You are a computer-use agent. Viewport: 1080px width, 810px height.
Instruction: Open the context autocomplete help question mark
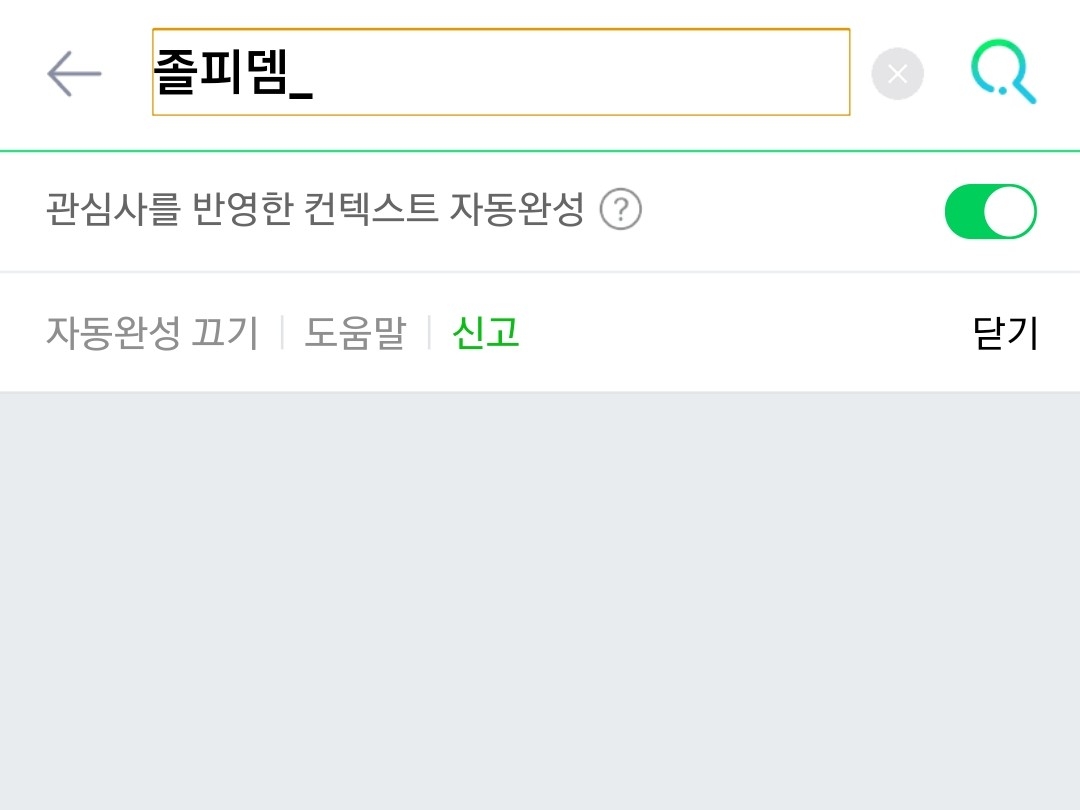[x=621, y=211]
